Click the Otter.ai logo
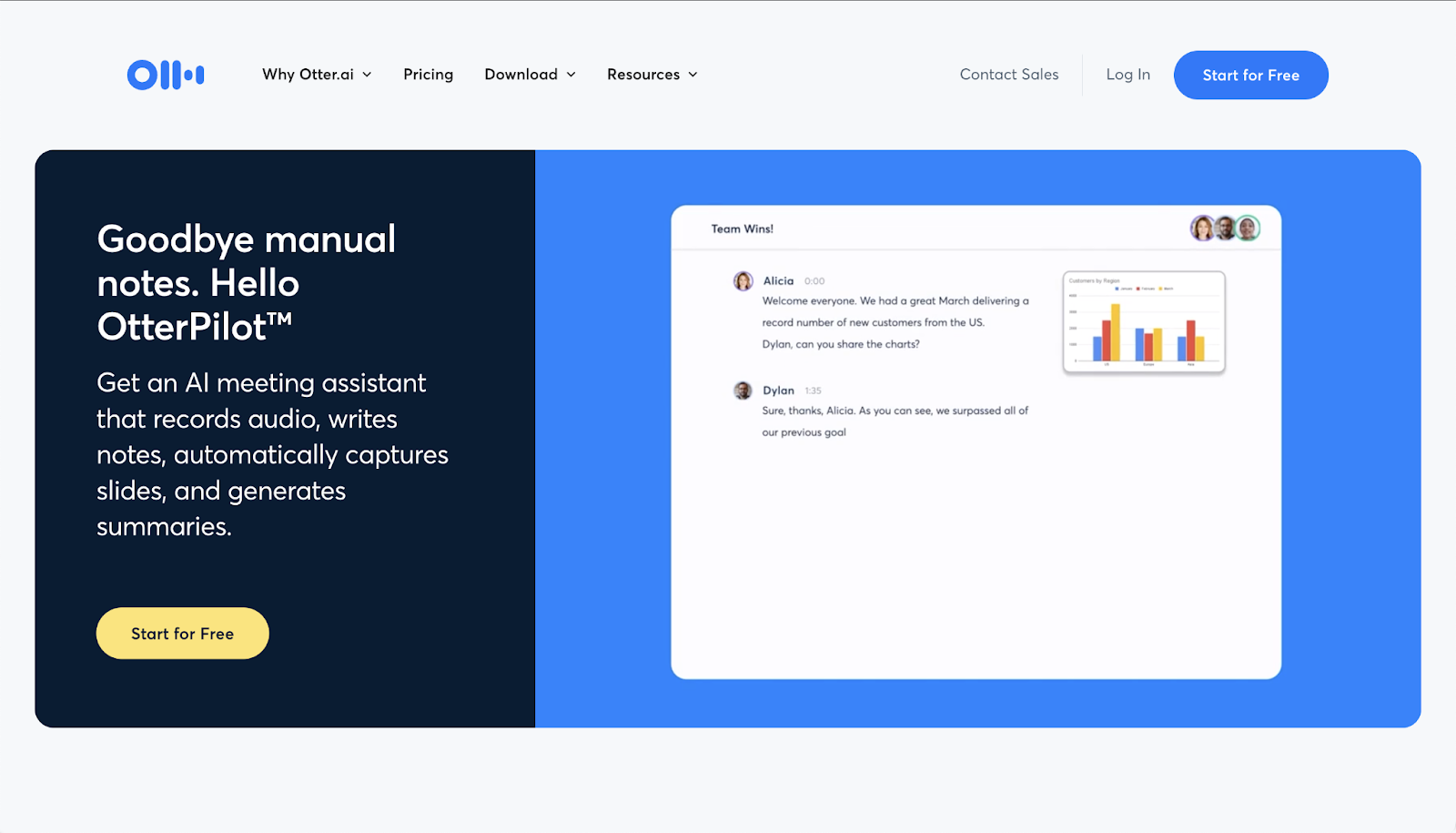Image resolution: width=1456 pixels, height=833 pixels. tap(166, 75)
